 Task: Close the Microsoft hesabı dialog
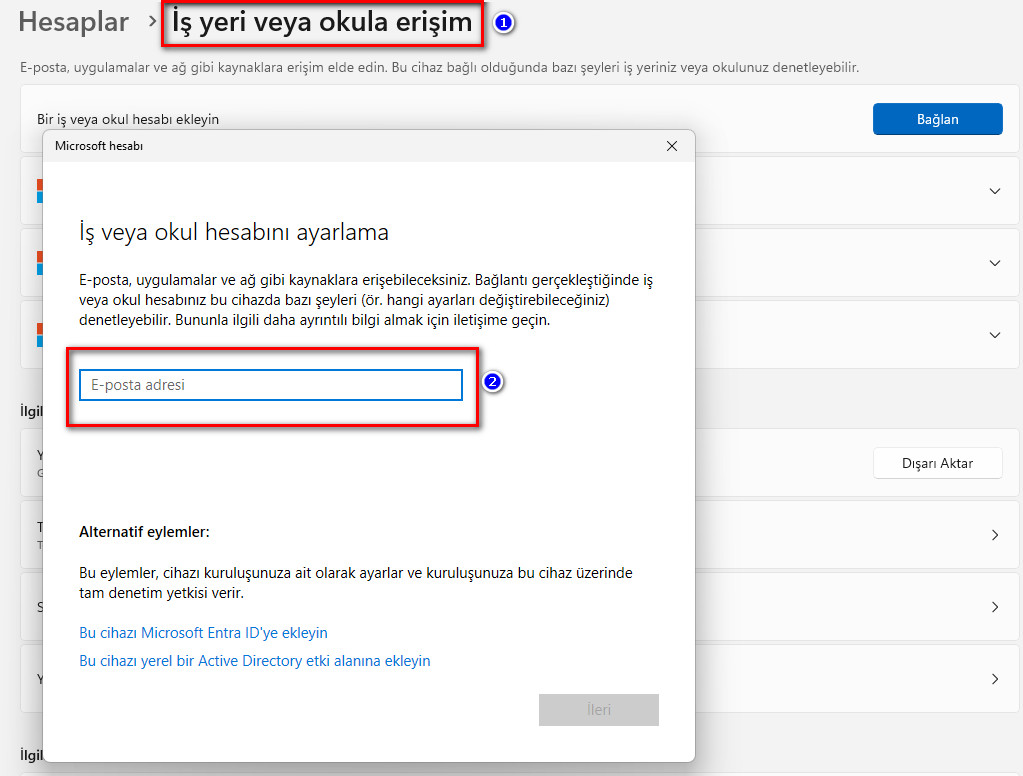point(672,146)
